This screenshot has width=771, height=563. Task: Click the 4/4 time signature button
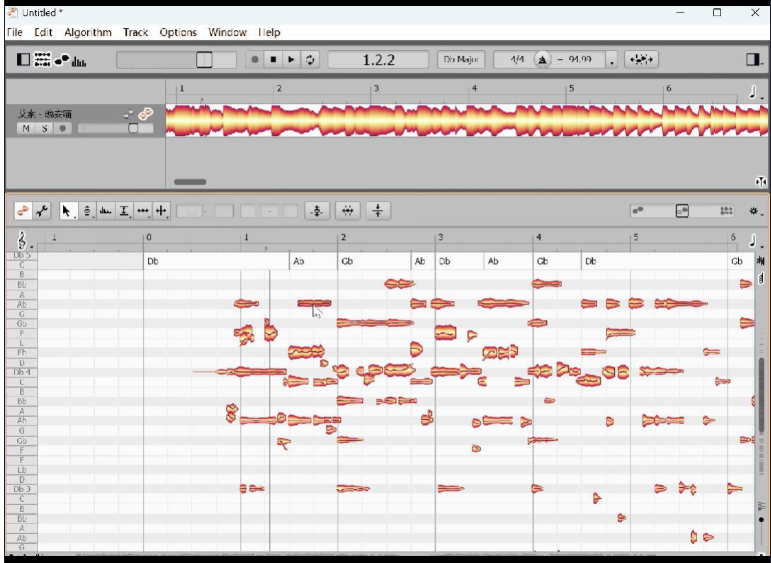point(517,60)
